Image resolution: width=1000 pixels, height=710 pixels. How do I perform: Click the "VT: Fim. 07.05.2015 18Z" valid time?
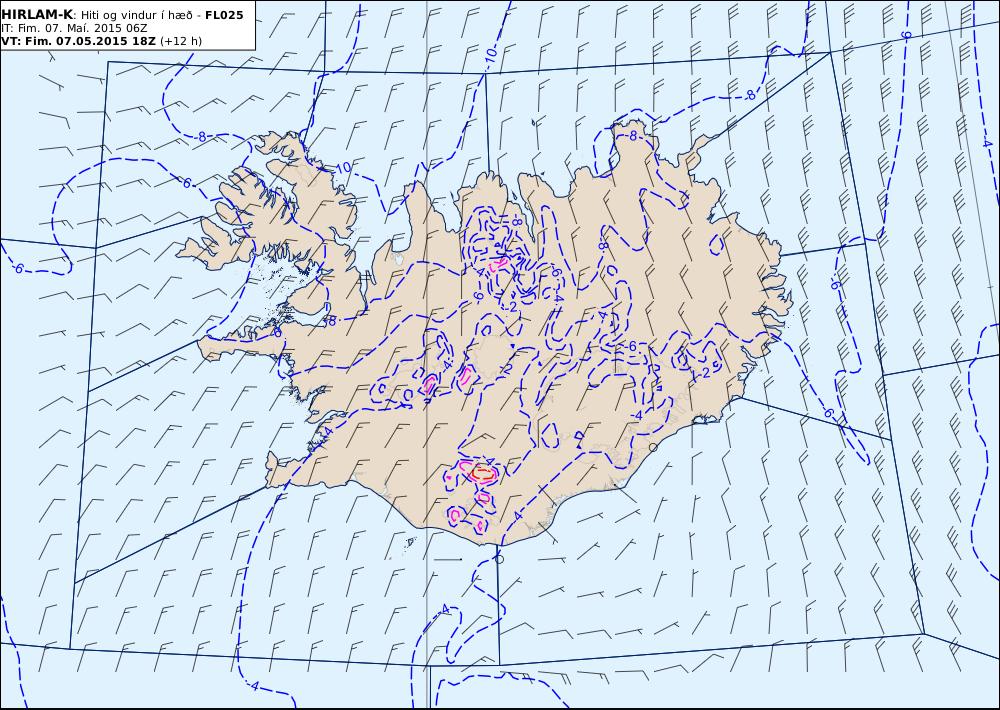[x=78, y=41]
